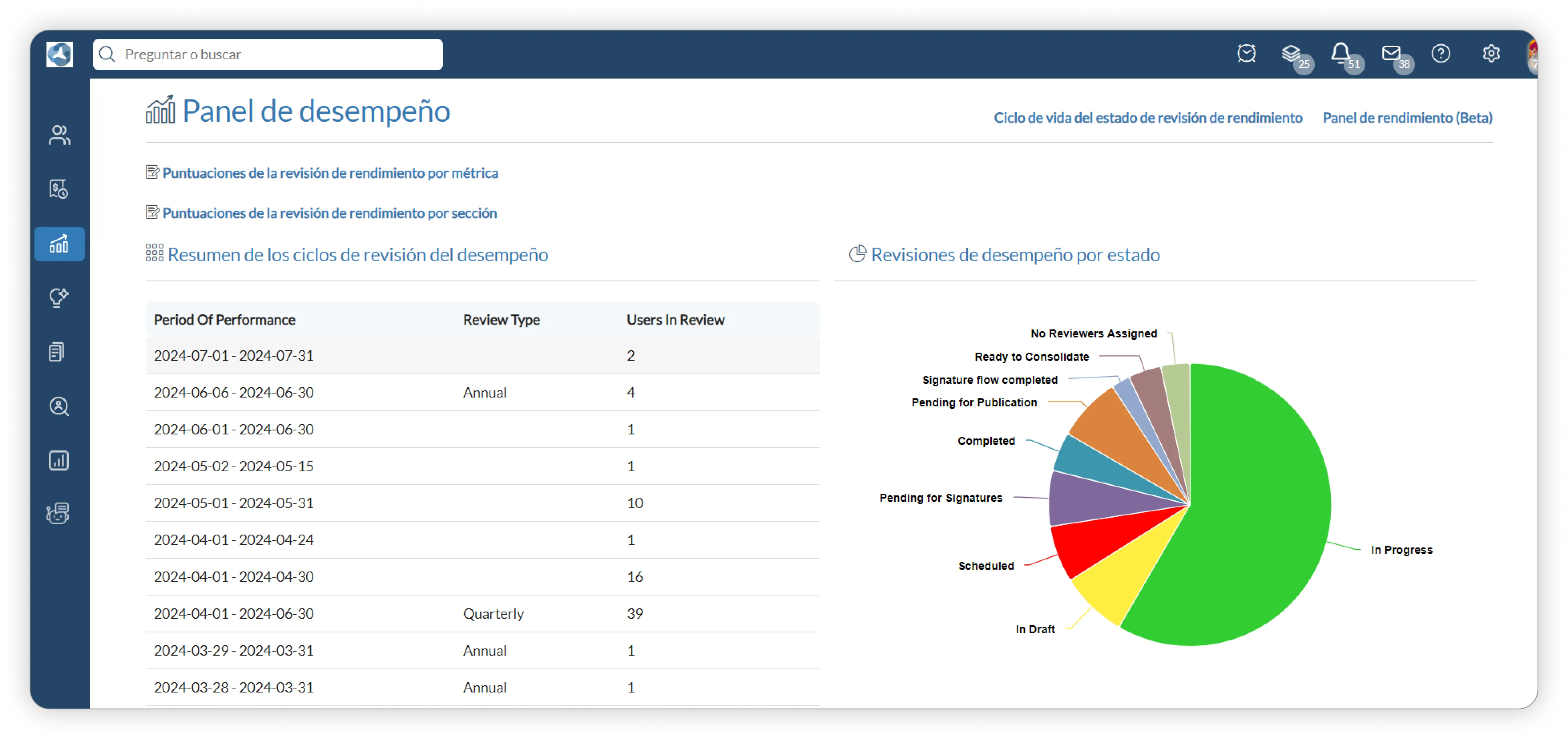Open Puntuaciones de la revisión por sección link
The width and height of the screenshot is (1568, 739).
329,213
